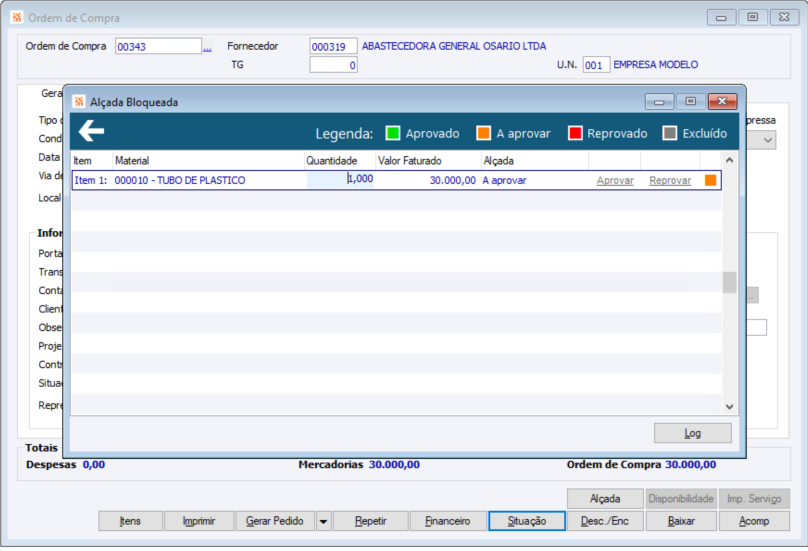Image resolution: width=808 pixels, height=551 pixels.
Task: Click the Valor Faturado 30.000,00 cell
Action: pyautogui.click(x=428, y=180)
